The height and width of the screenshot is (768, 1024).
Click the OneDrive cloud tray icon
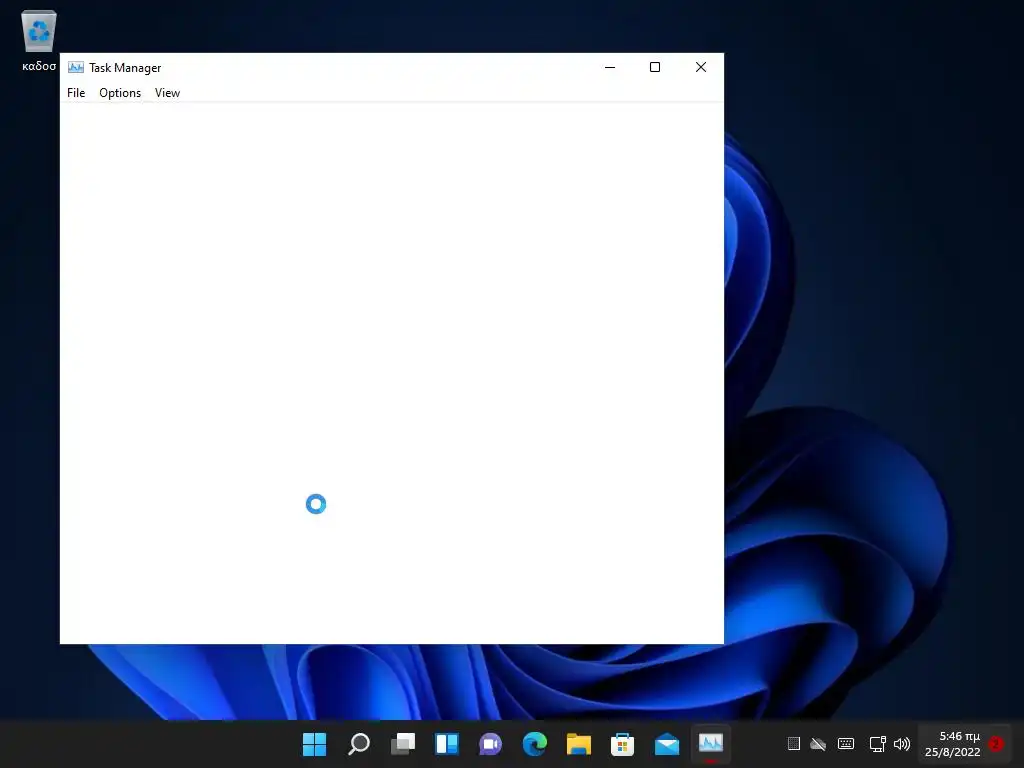[x=818, y=743]
